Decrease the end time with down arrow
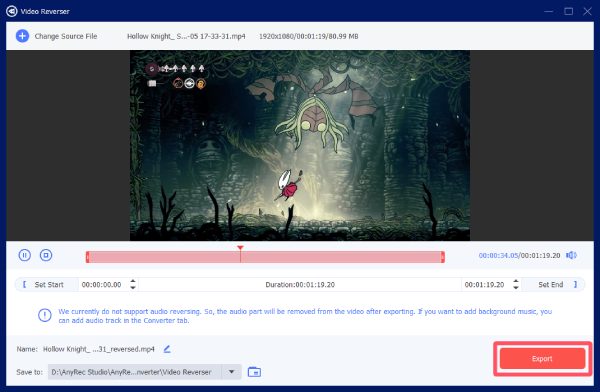 coord(516,287)
